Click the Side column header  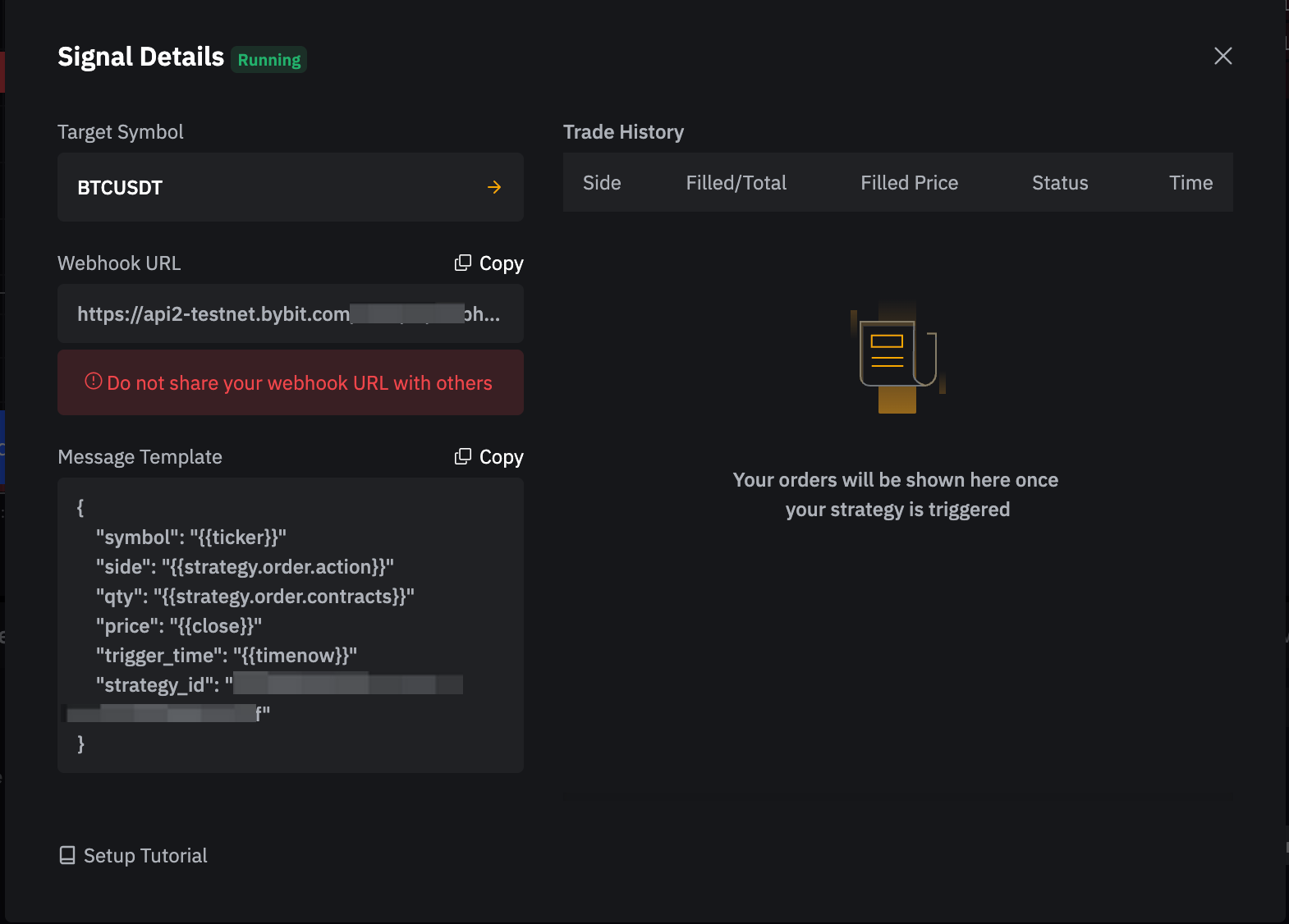click(602, 183)
